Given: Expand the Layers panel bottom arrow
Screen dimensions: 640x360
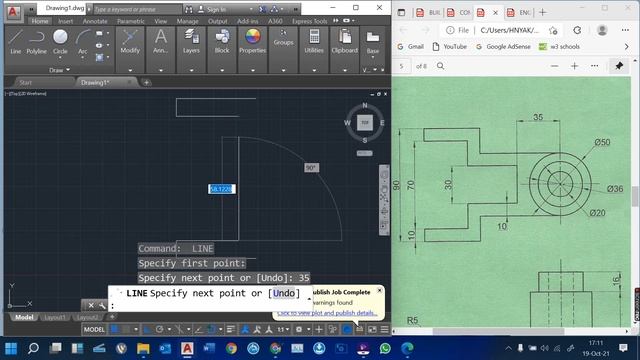Looking at the screenshot, I should (x=191, y=70).
